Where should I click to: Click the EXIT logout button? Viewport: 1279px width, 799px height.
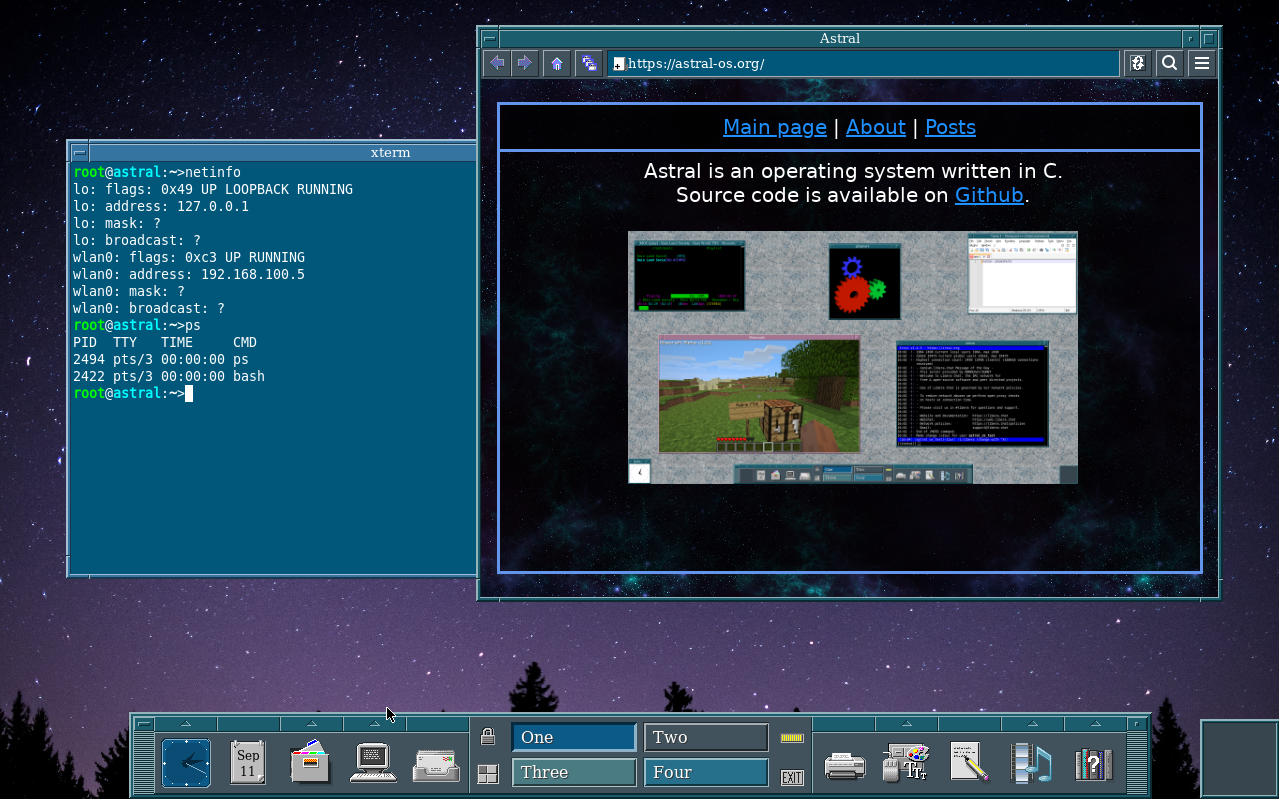792,778
